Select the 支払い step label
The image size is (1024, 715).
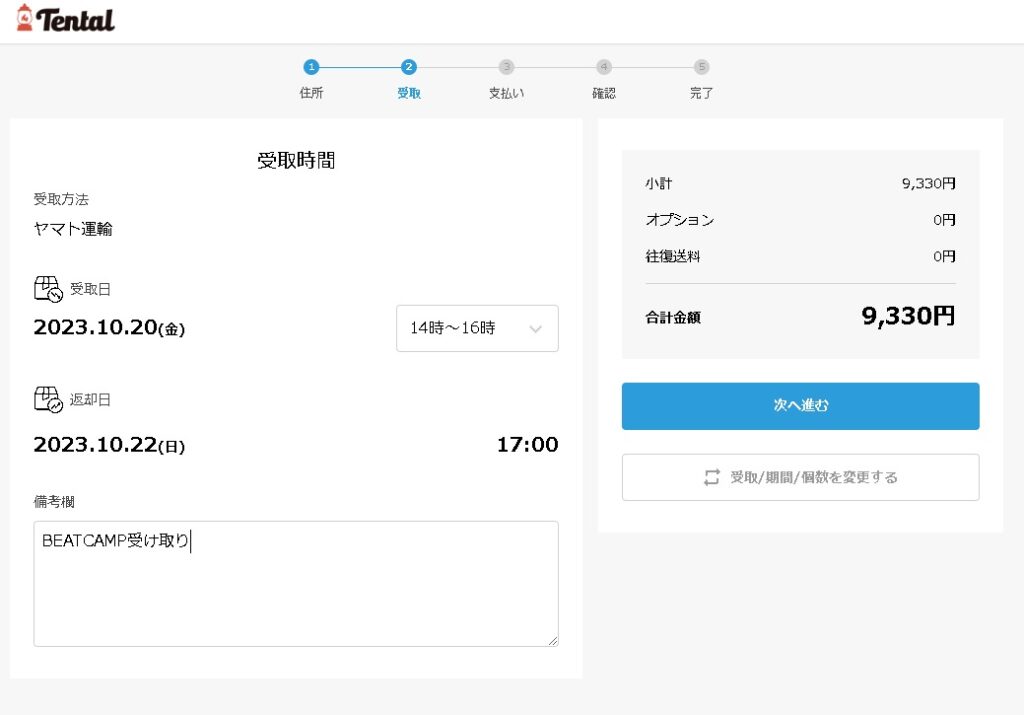(506, 93)
